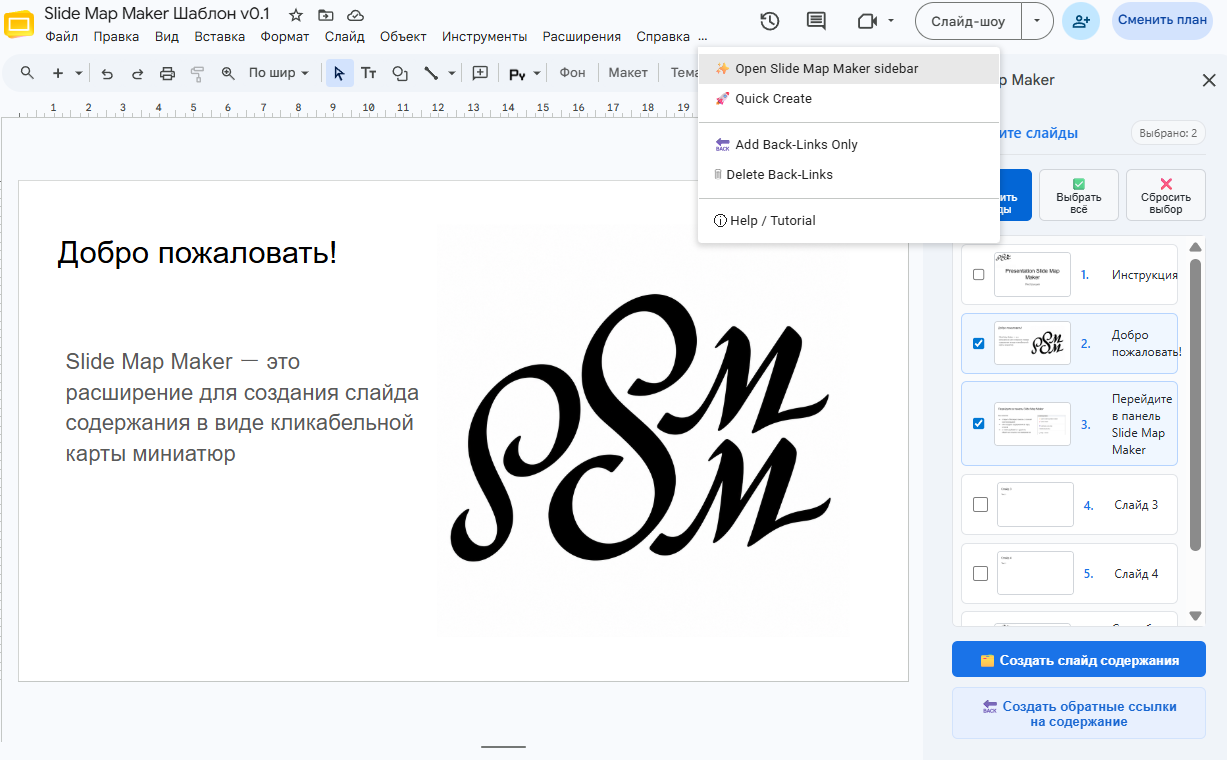Choose Delete Back-Links entry
Image resolution: width=1227 pixels, height=760 pixels.
click(x=849, y=175)
